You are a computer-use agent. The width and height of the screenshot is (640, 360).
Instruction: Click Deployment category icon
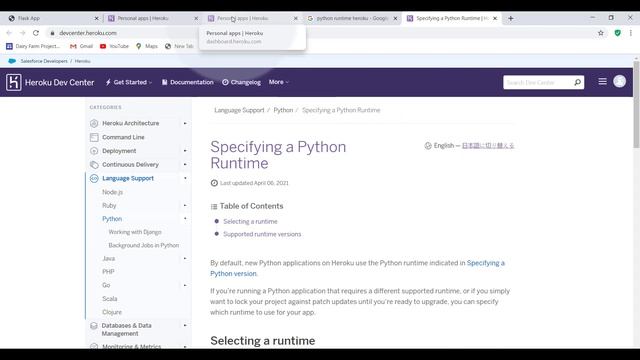click(x=94, y=151)
